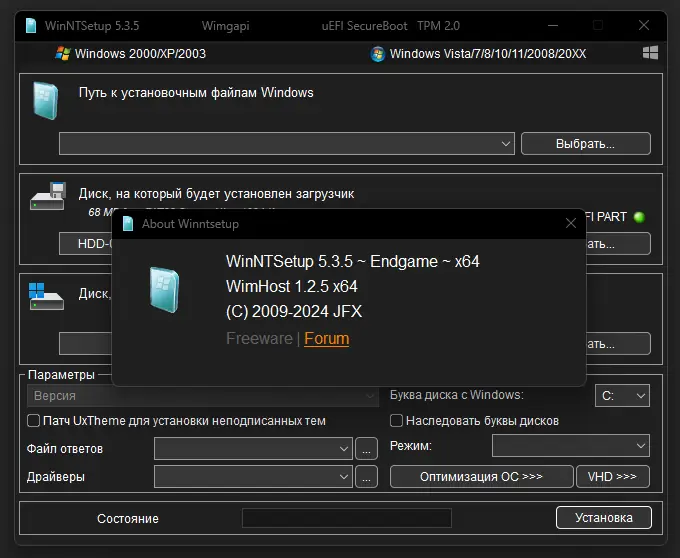
Task: Browse for Драйверы with ... button
Action: [x=366, y=476]
